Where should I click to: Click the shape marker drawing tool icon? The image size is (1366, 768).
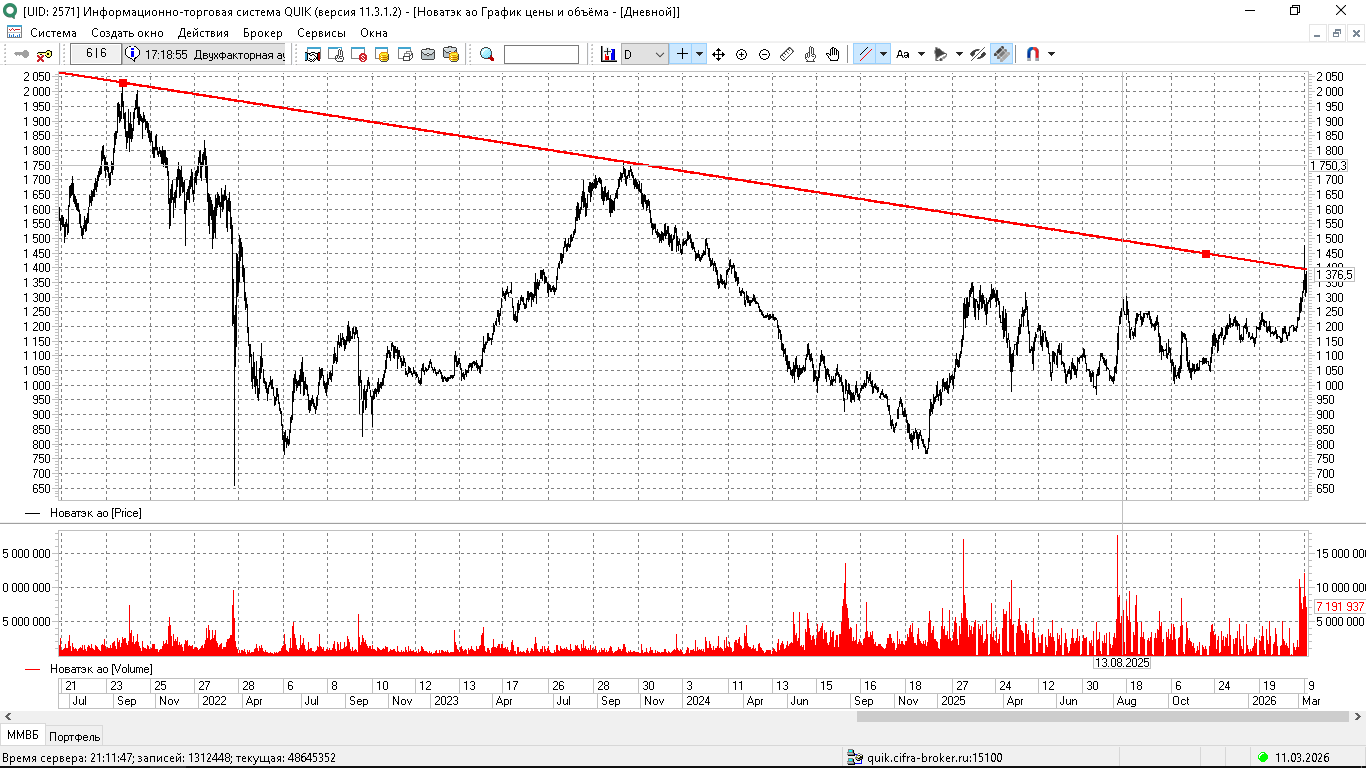click(940, 54)
